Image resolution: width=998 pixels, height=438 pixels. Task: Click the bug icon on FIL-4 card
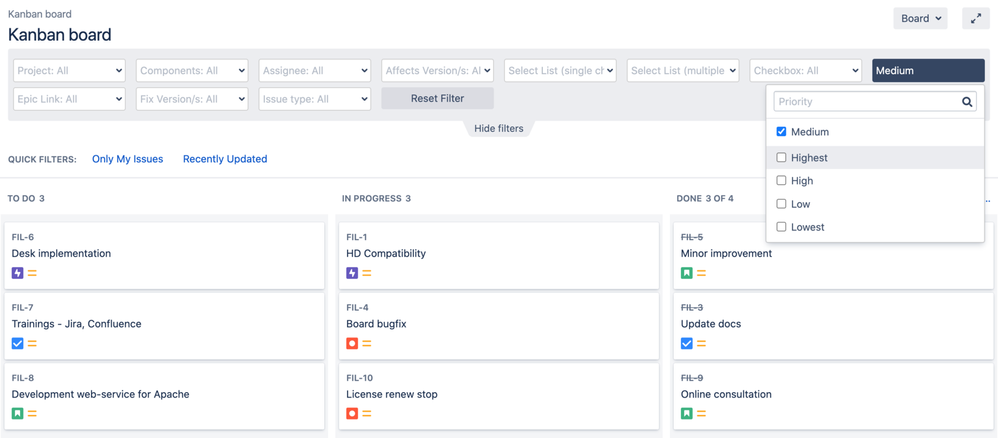352,343
